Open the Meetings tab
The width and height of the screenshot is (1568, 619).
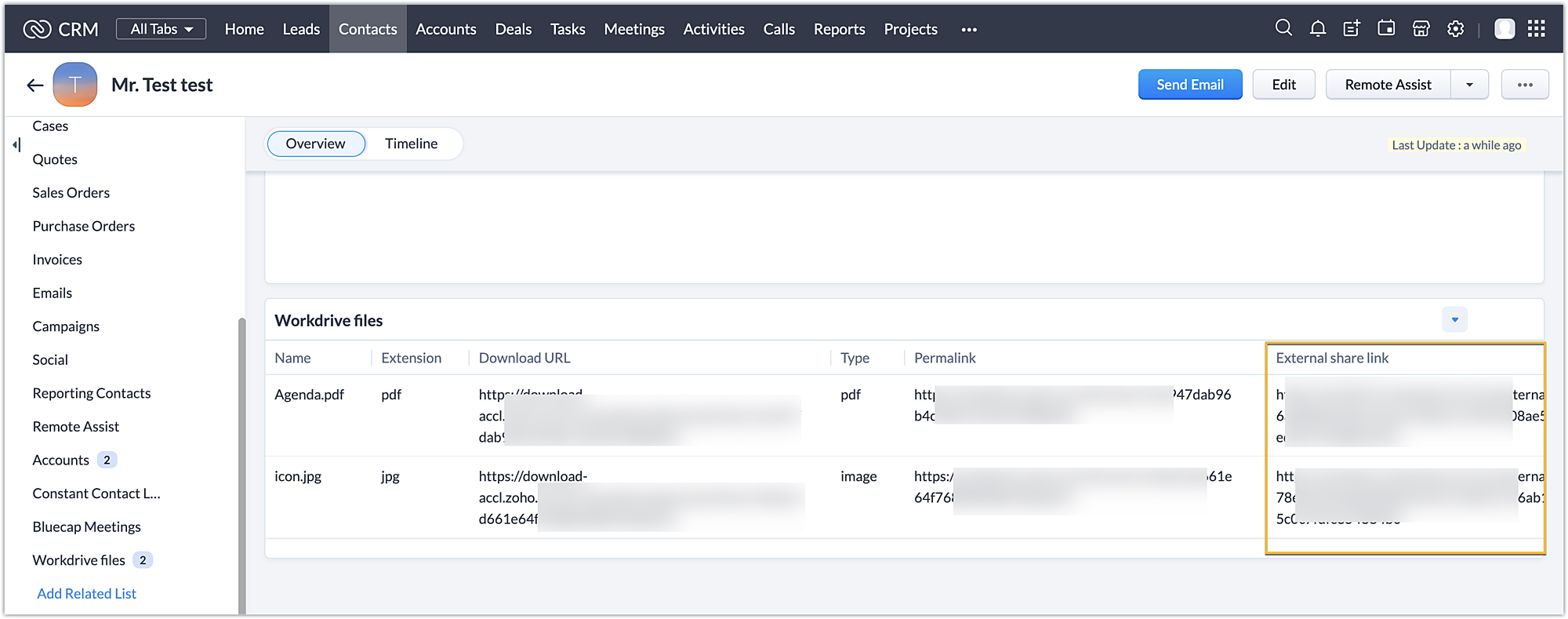click(x=634, y=29)
